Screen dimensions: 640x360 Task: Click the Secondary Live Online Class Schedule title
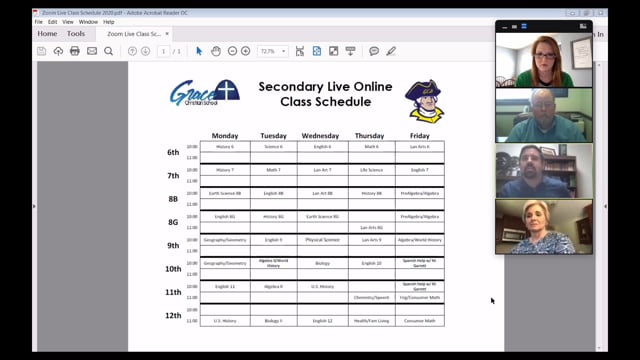(x=325, y=94)
